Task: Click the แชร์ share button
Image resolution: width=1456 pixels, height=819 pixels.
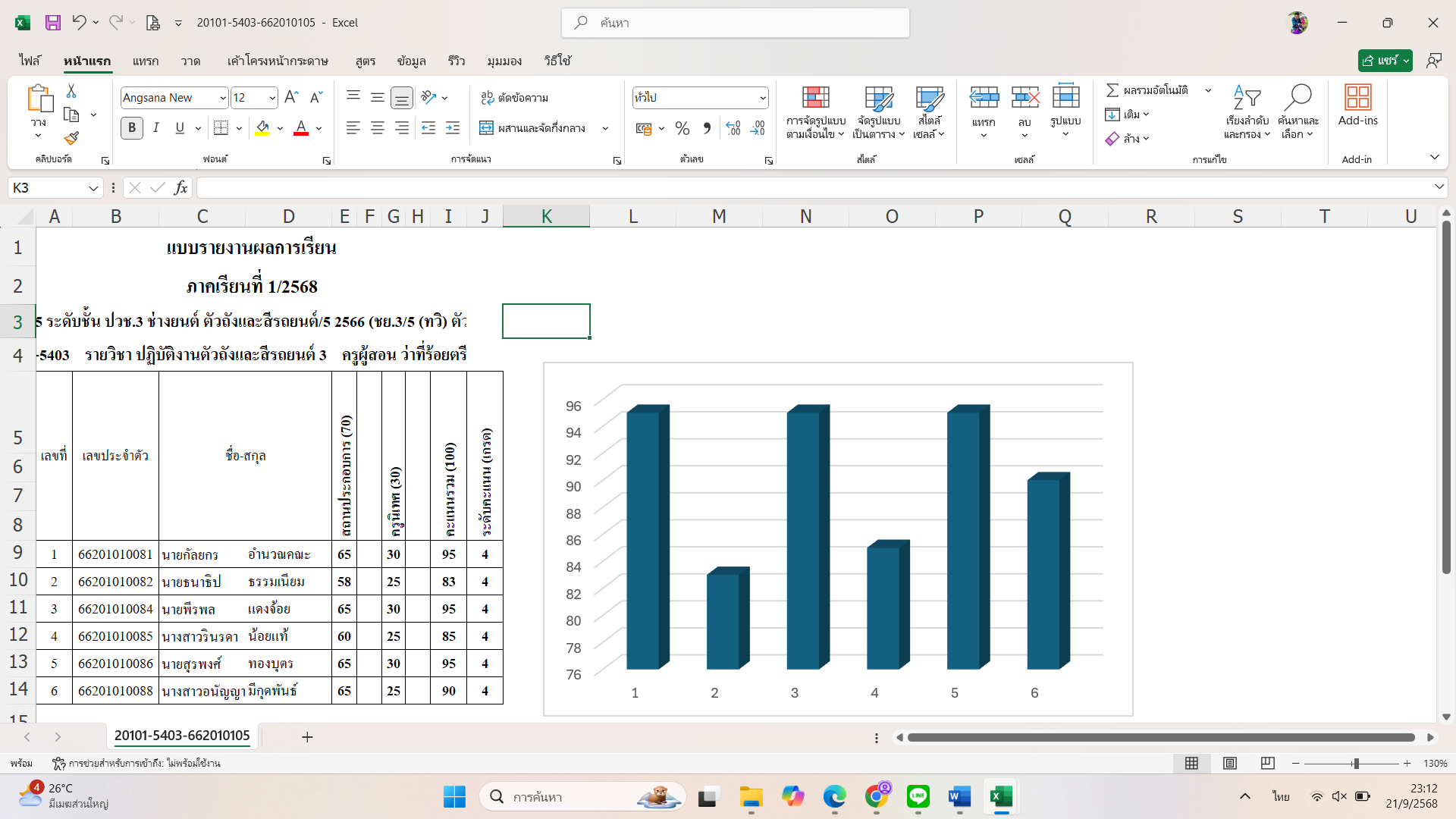Action: (x=1380, y=61)
